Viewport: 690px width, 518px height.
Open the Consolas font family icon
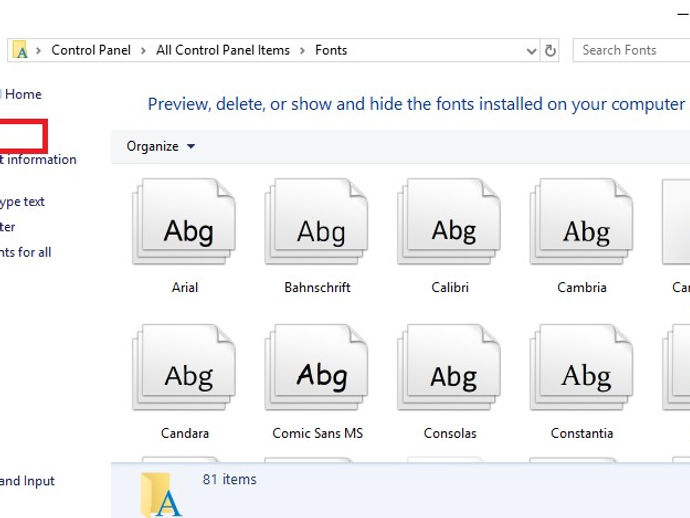click(449, 367)
